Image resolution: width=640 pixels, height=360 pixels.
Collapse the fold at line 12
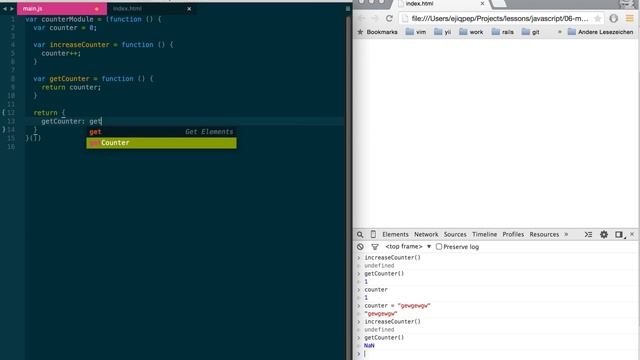pos(4,113)
